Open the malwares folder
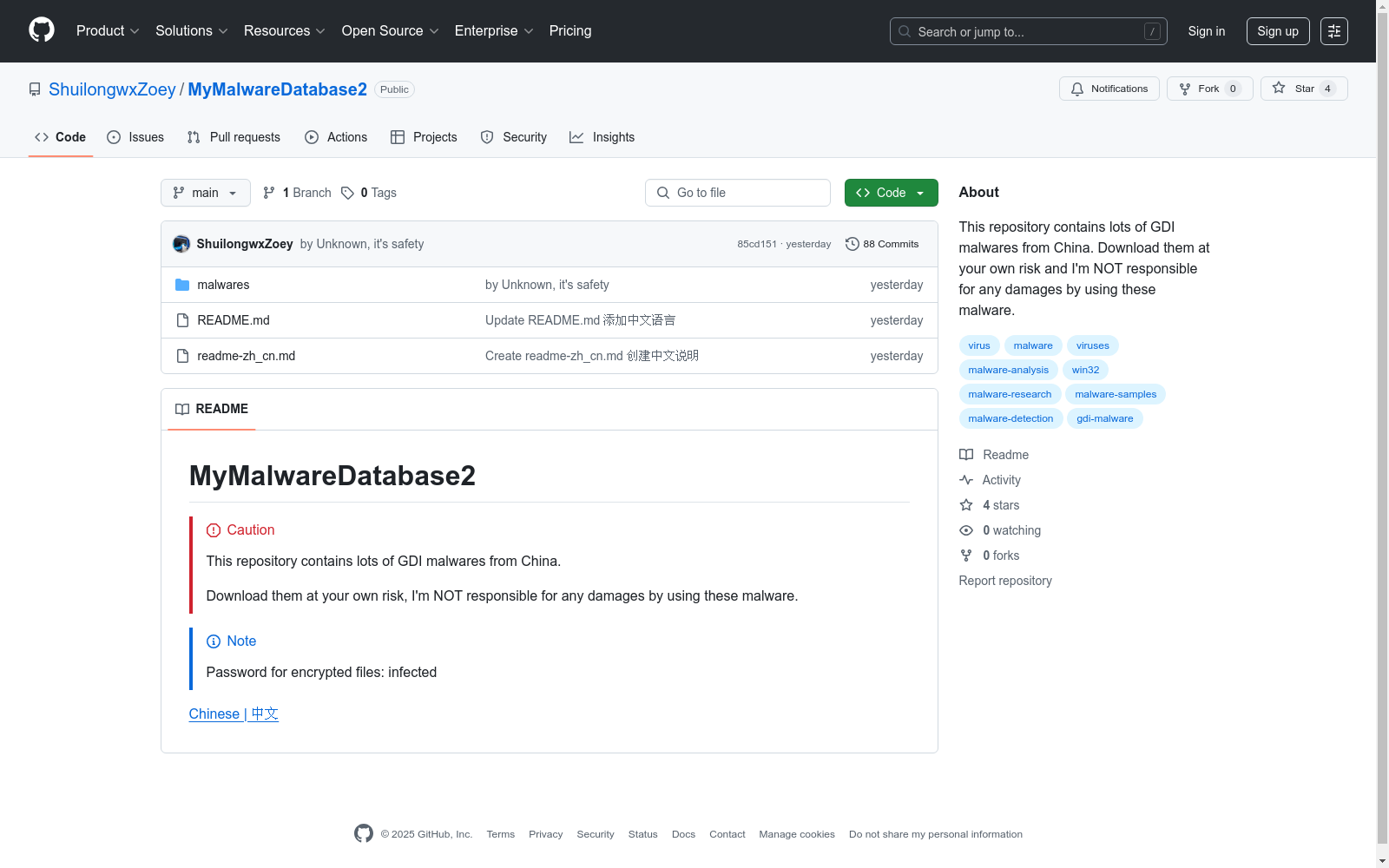The height and width of the screenshot is (868, 1389). [x=223, y=285]
